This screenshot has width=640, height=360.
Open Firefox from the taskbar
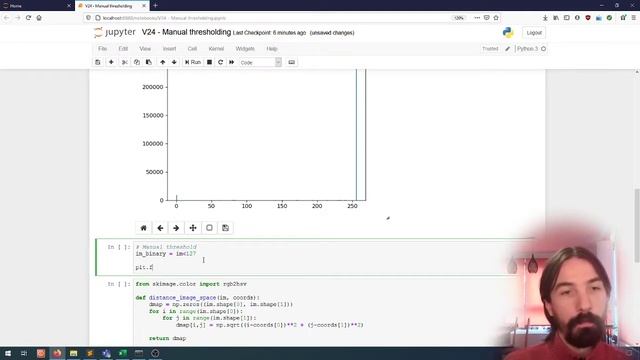click(57, 353)
